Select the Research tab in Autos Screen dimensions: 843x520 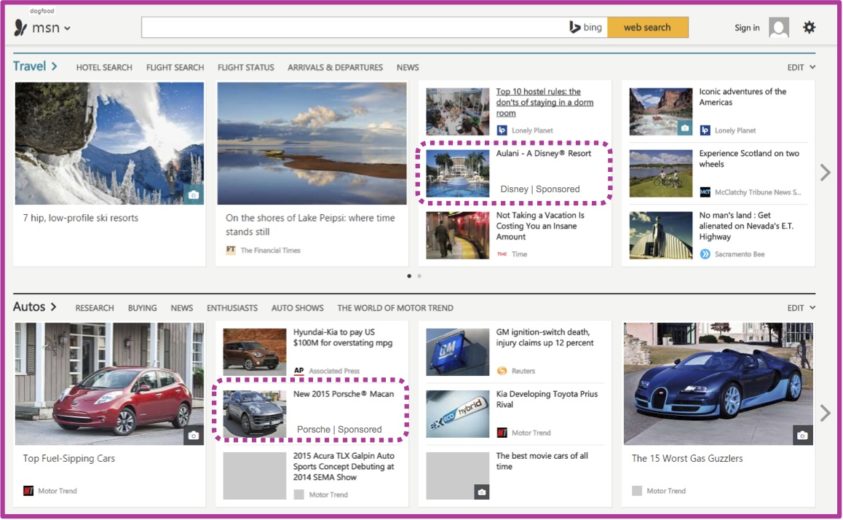[95, 308]
